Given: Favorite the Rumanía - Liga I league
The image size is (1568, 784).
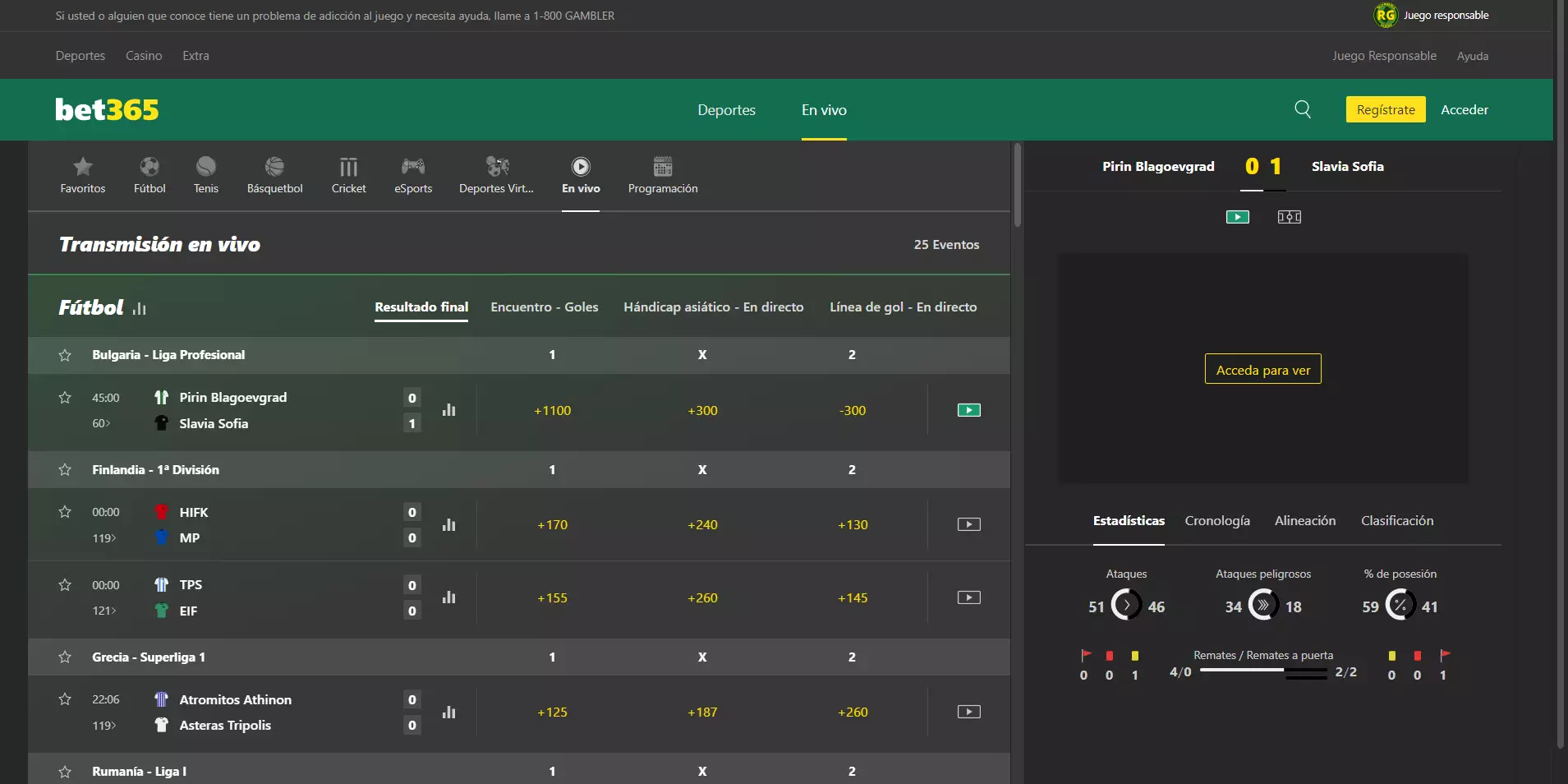Looking at the screenshot, I should (x=65, y=772).
